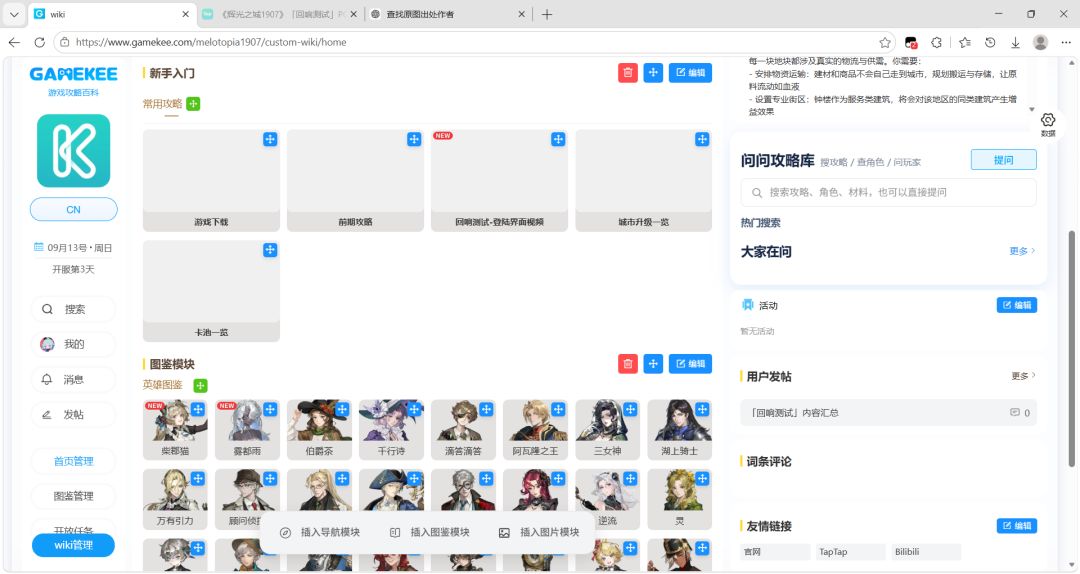The image size is (1080, 574).
Task: Open the 游戏下载 card
Action: coord(211,181)
